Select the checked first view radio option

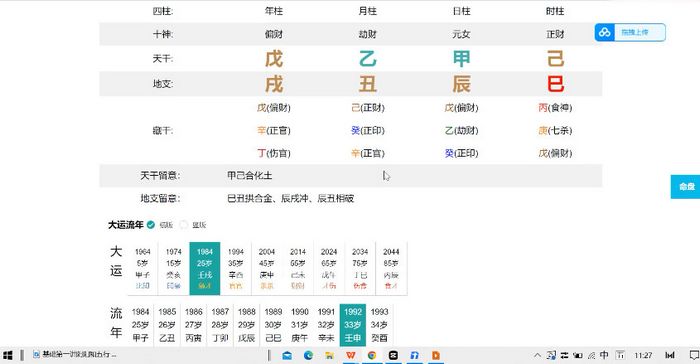(151, 225)
